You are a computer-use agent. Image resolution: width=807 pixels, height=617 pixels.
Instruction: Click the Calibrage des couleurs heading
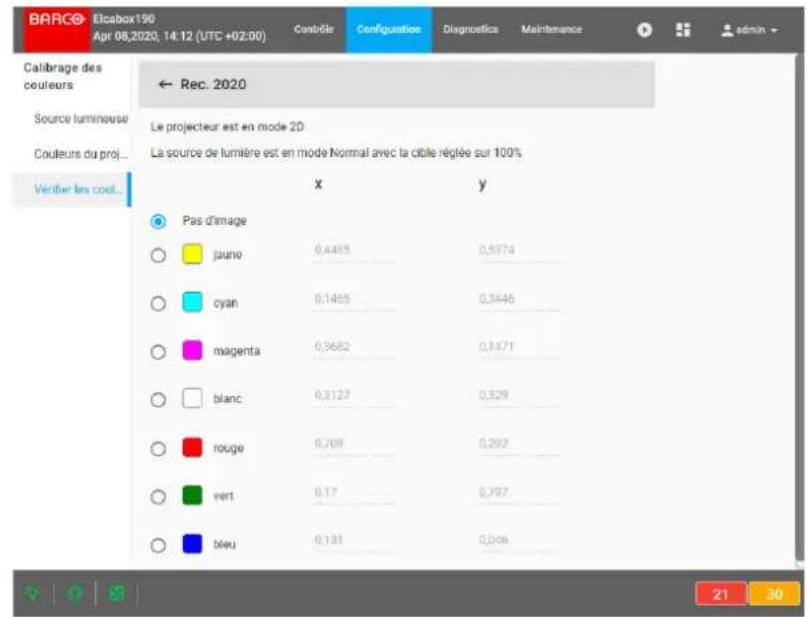(63, 76)
